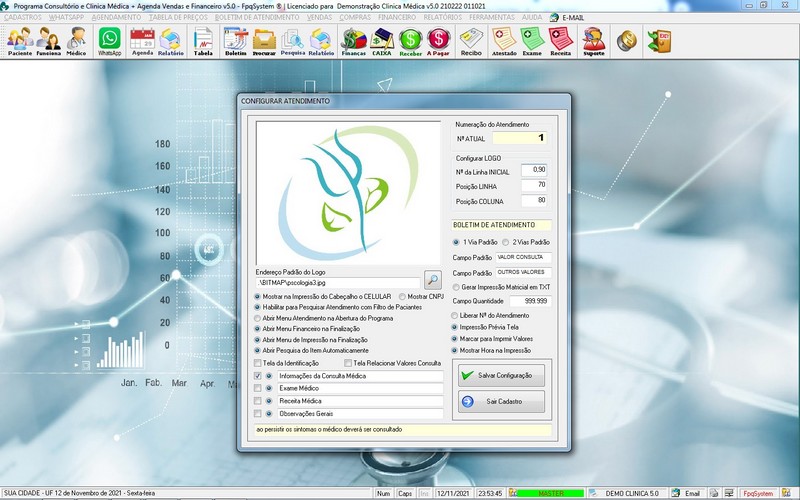The image size is (800, 500).
Task: Toggle Mostrar Hora na Impressão option
Action: (455, 351)
